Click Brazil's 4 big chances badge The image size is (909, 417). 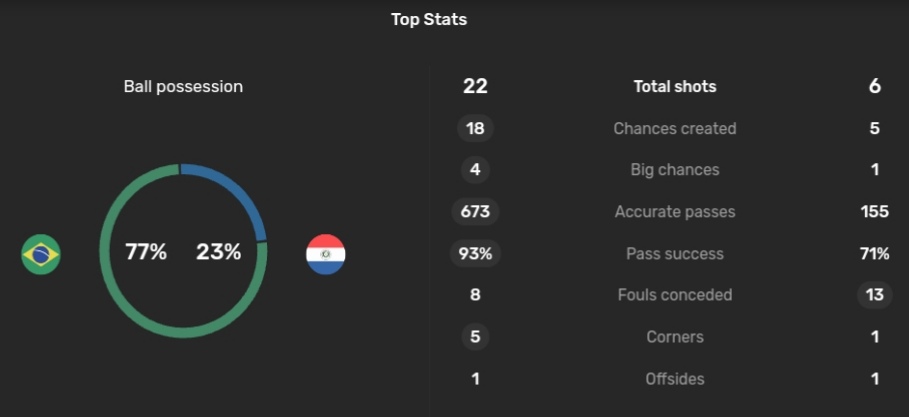[475, 170]
